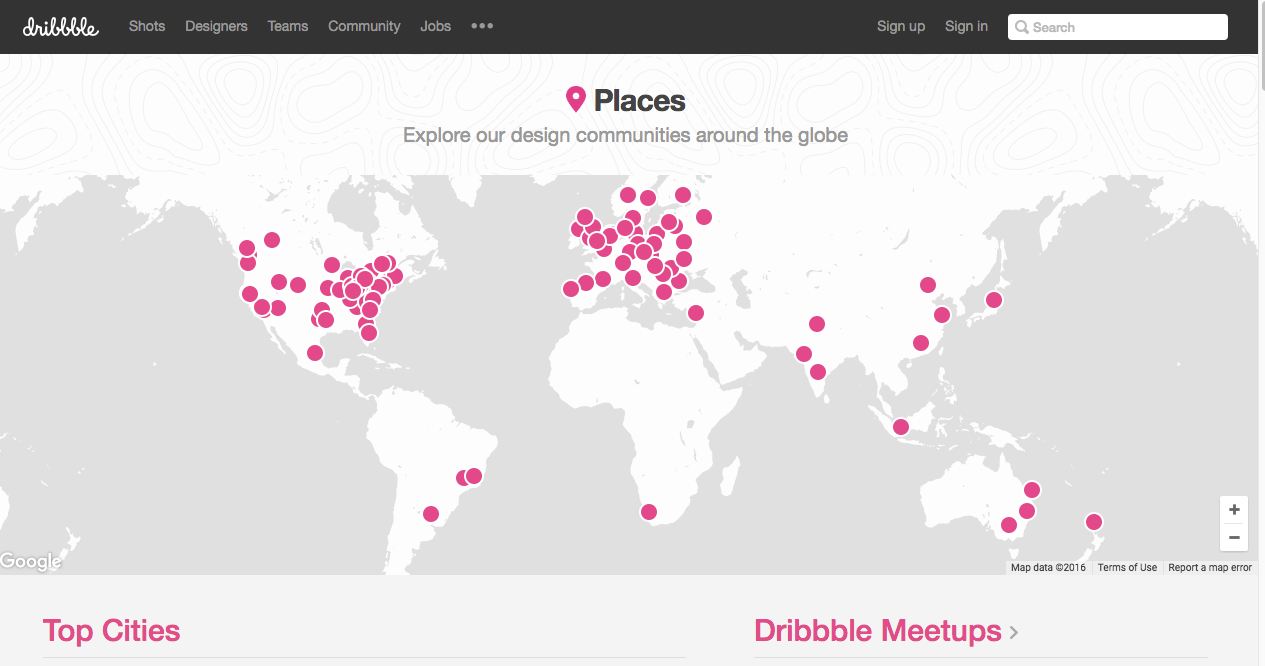
Task: Open the Designers nav item
Action: [x=216, y=26]
